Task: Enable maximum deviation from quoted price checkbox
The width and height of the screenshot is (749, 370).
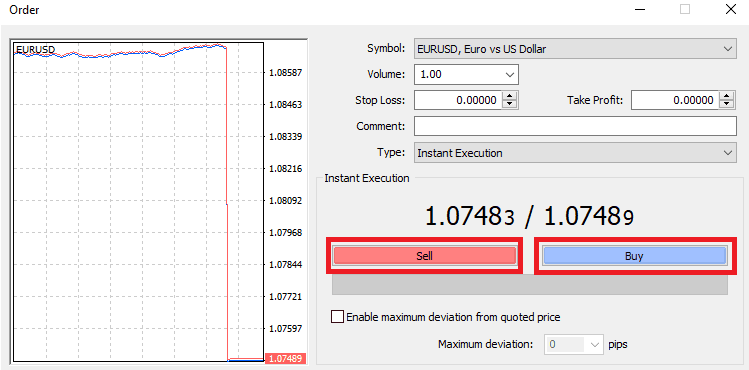Action: click(337, 317)
